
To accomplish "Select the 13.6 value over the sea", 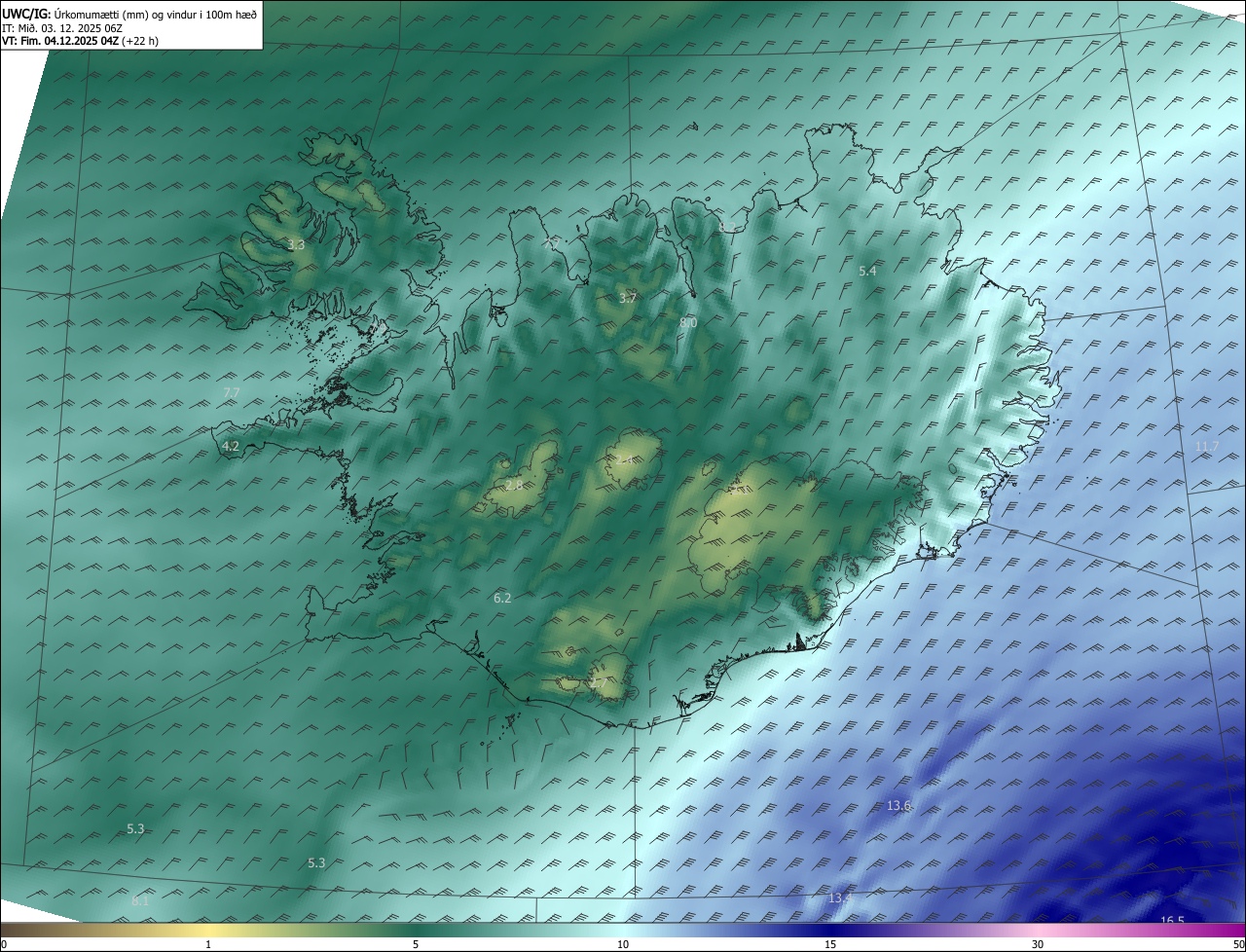I will coord(898,806).
